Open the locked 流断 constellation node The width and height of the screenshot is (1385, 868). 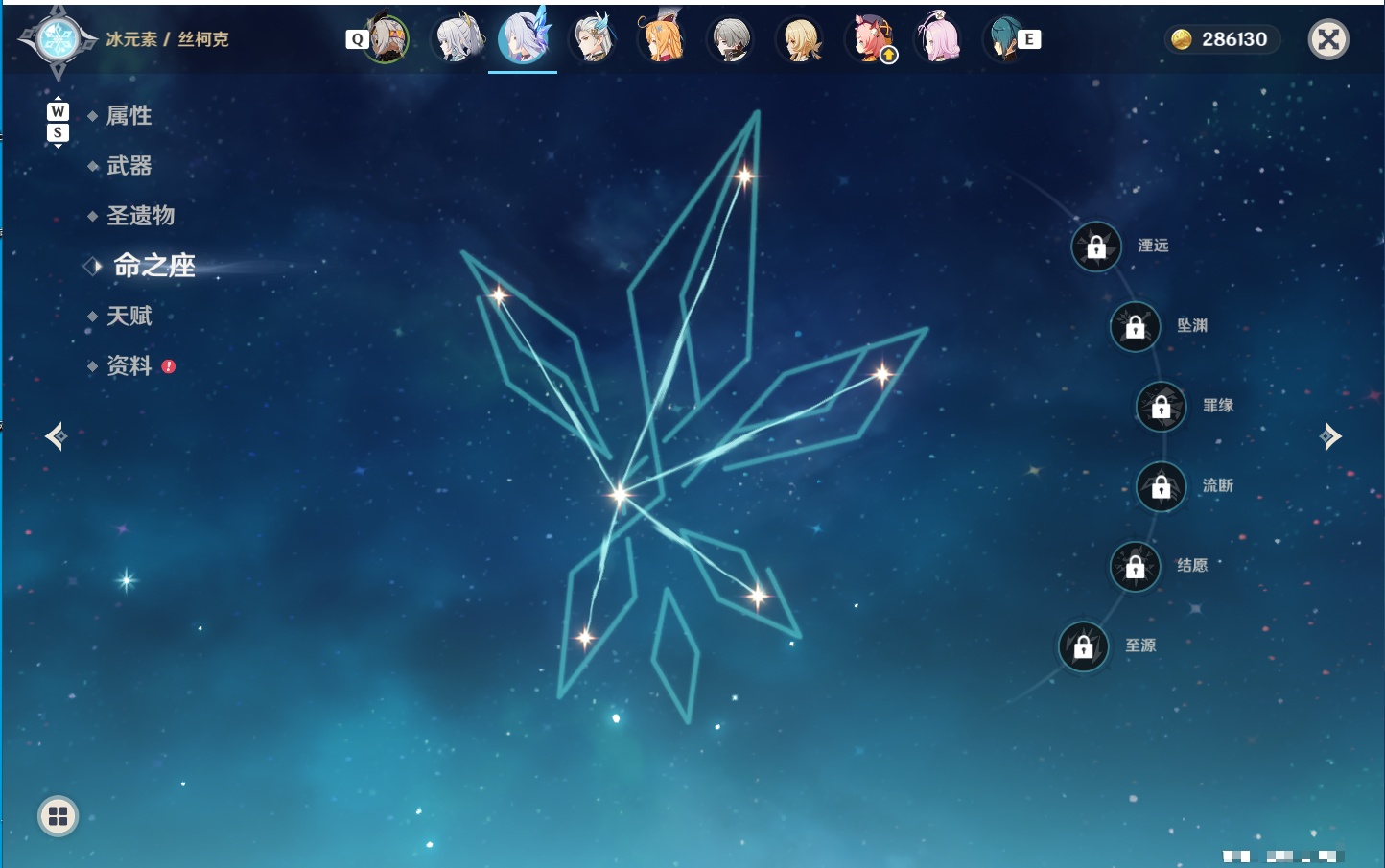click(1161, 487)
